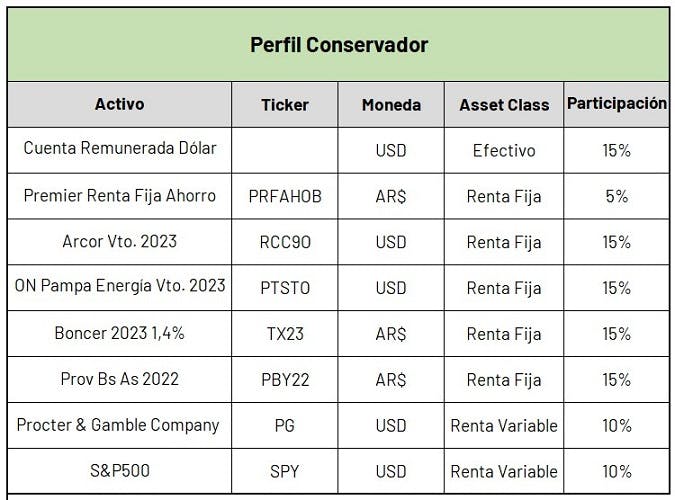Select the RCC9O ticker cell

click(285, 242)
